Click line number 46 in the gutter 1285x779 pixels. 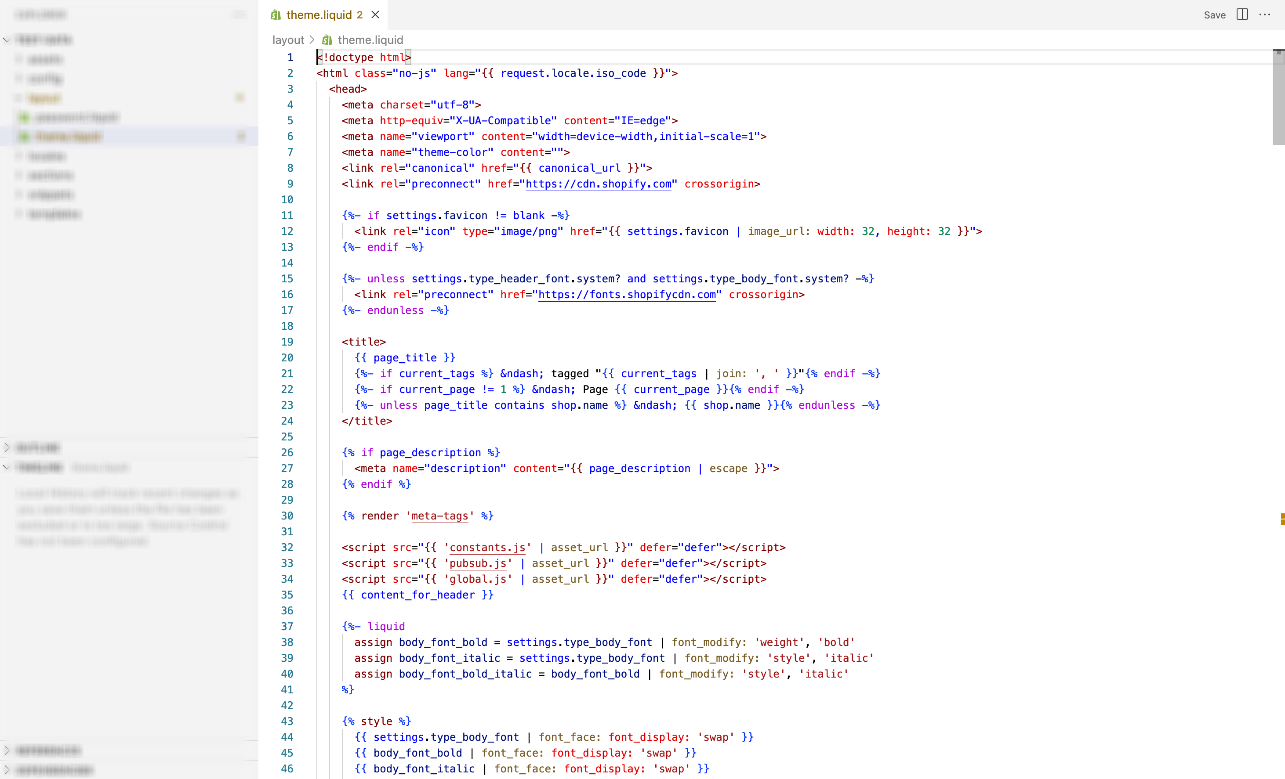[x=288, y=768]
